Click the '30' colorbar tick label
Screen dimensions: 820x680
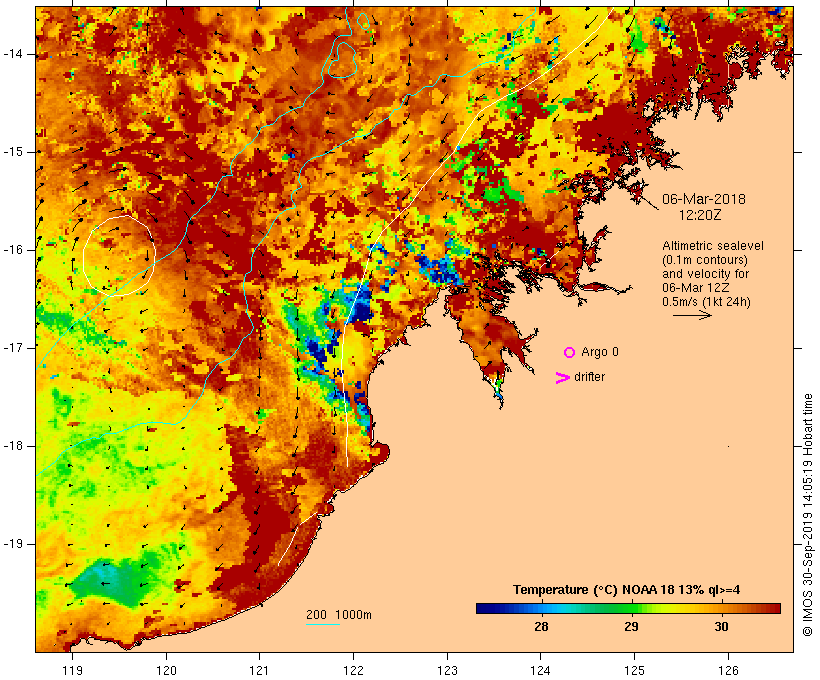point(721,627)
